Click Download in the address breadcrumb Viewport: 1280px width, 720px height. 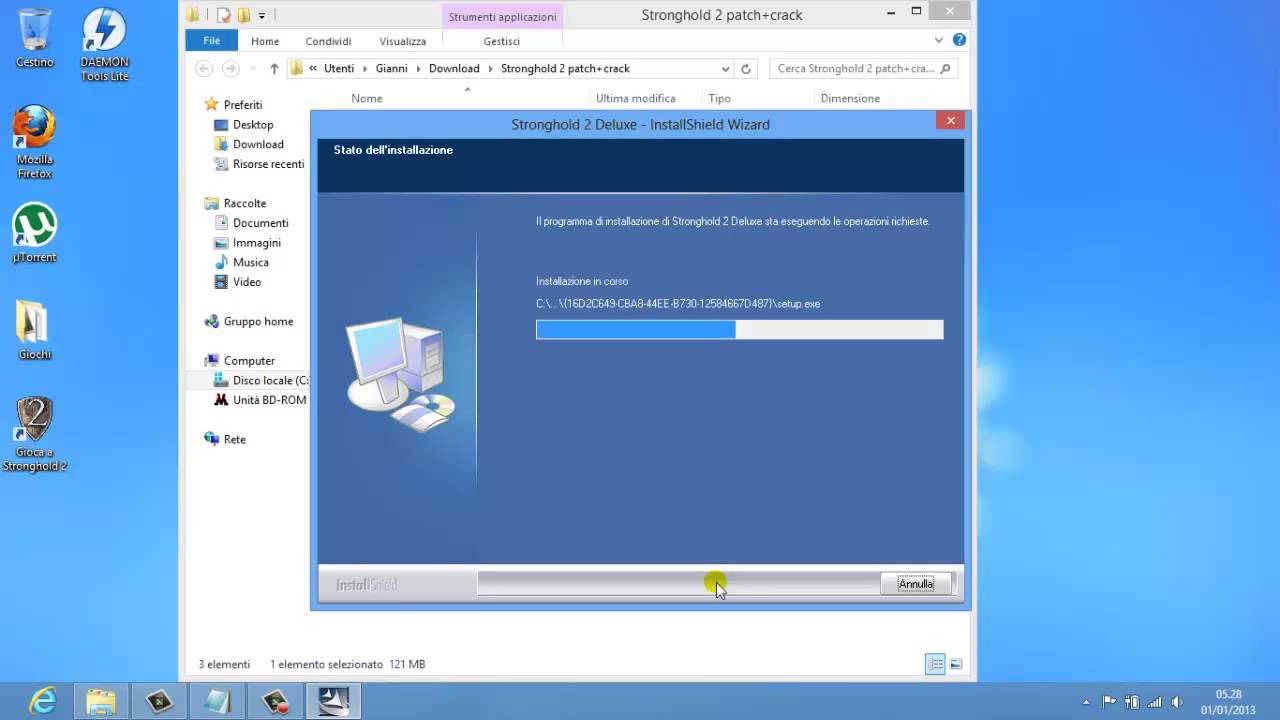click(454, 69)
